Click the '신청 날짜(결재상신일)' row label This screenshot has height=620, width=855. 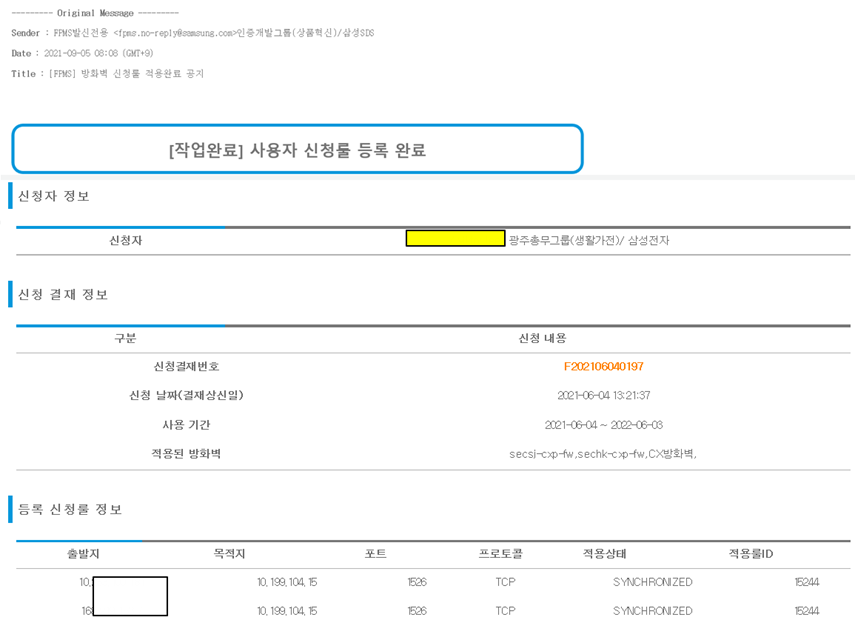point(186,395)
